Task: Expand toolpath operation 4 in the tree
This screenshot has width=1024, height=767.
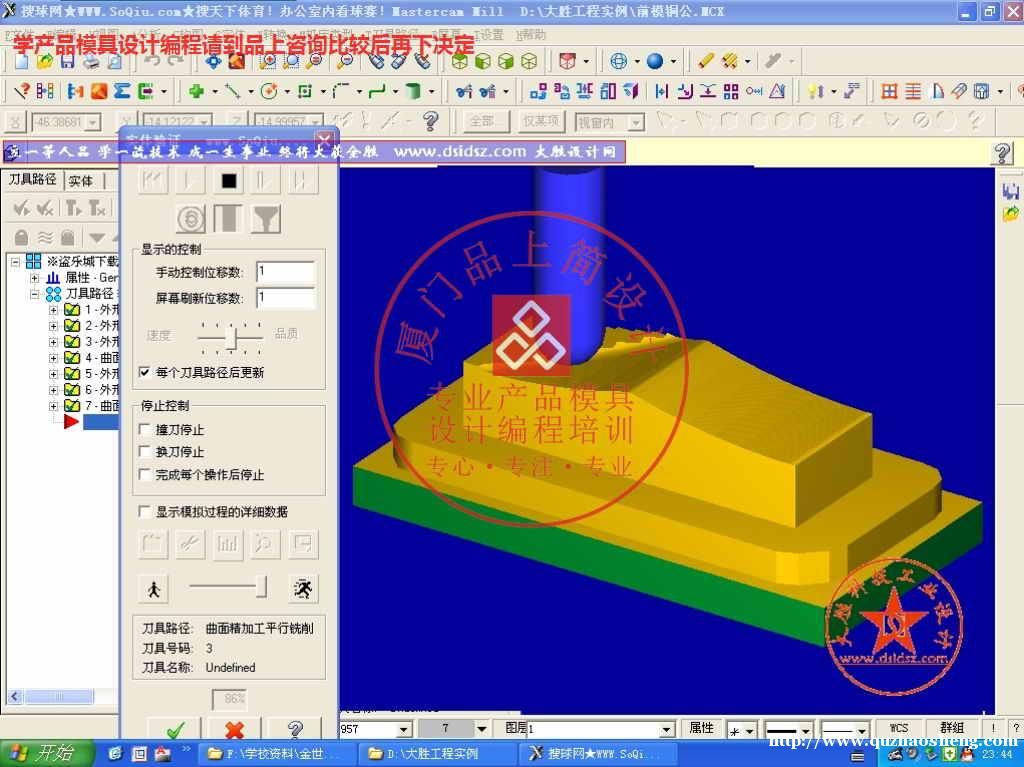Action: 54,357
